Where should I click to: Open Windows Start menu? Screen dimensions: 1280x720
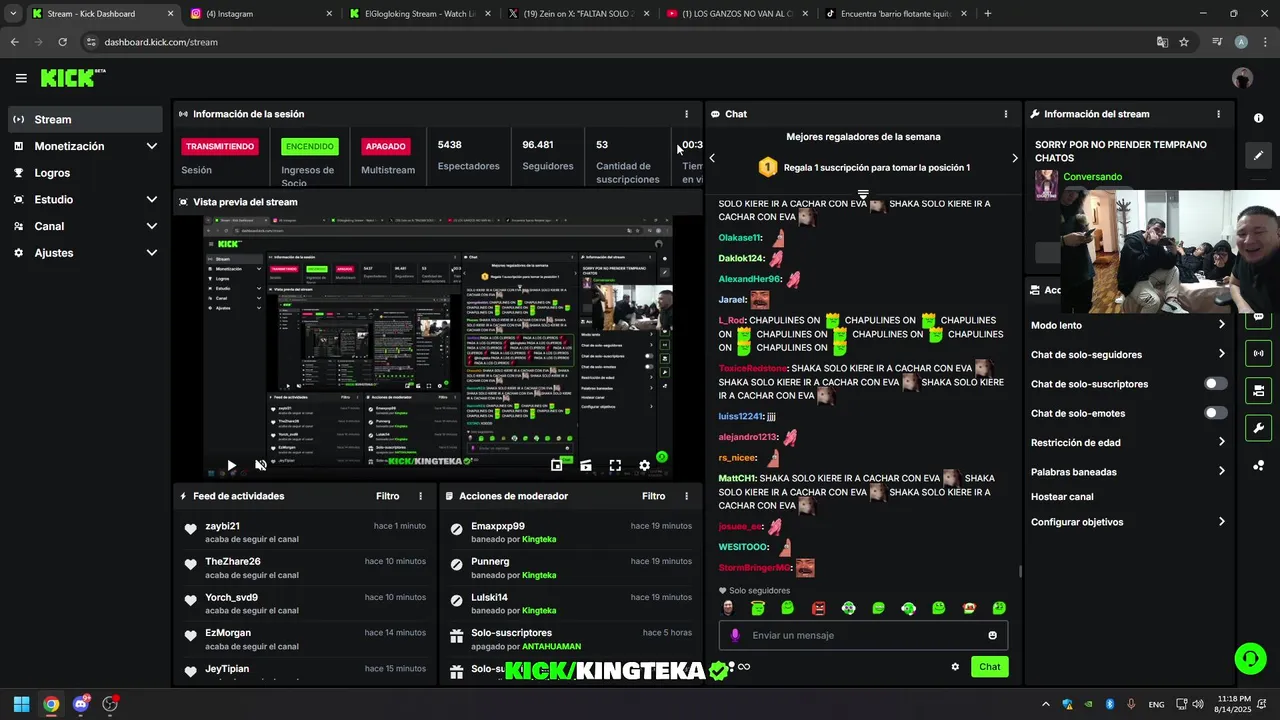[x=21, y=704]
